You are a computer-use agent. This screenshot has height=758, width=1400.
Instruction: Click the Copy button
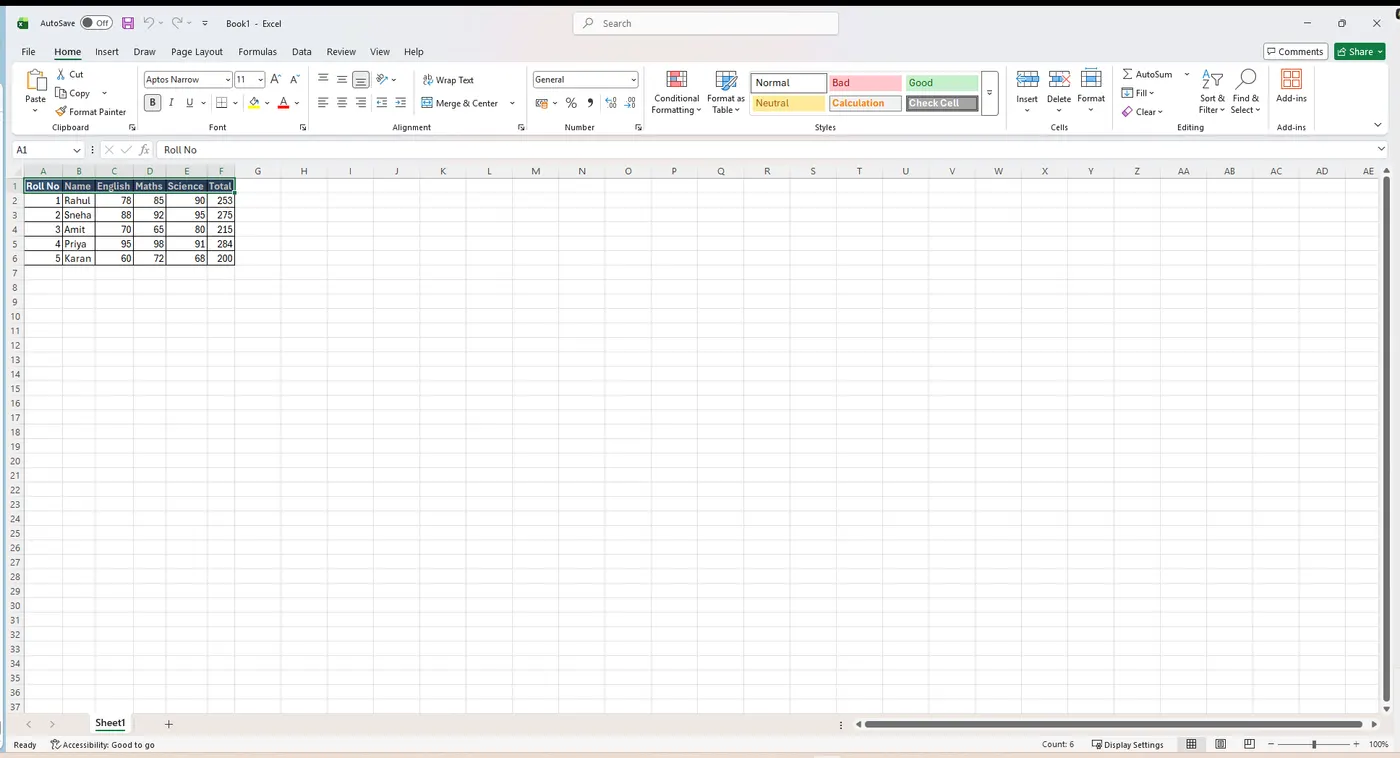click(73, 93)
